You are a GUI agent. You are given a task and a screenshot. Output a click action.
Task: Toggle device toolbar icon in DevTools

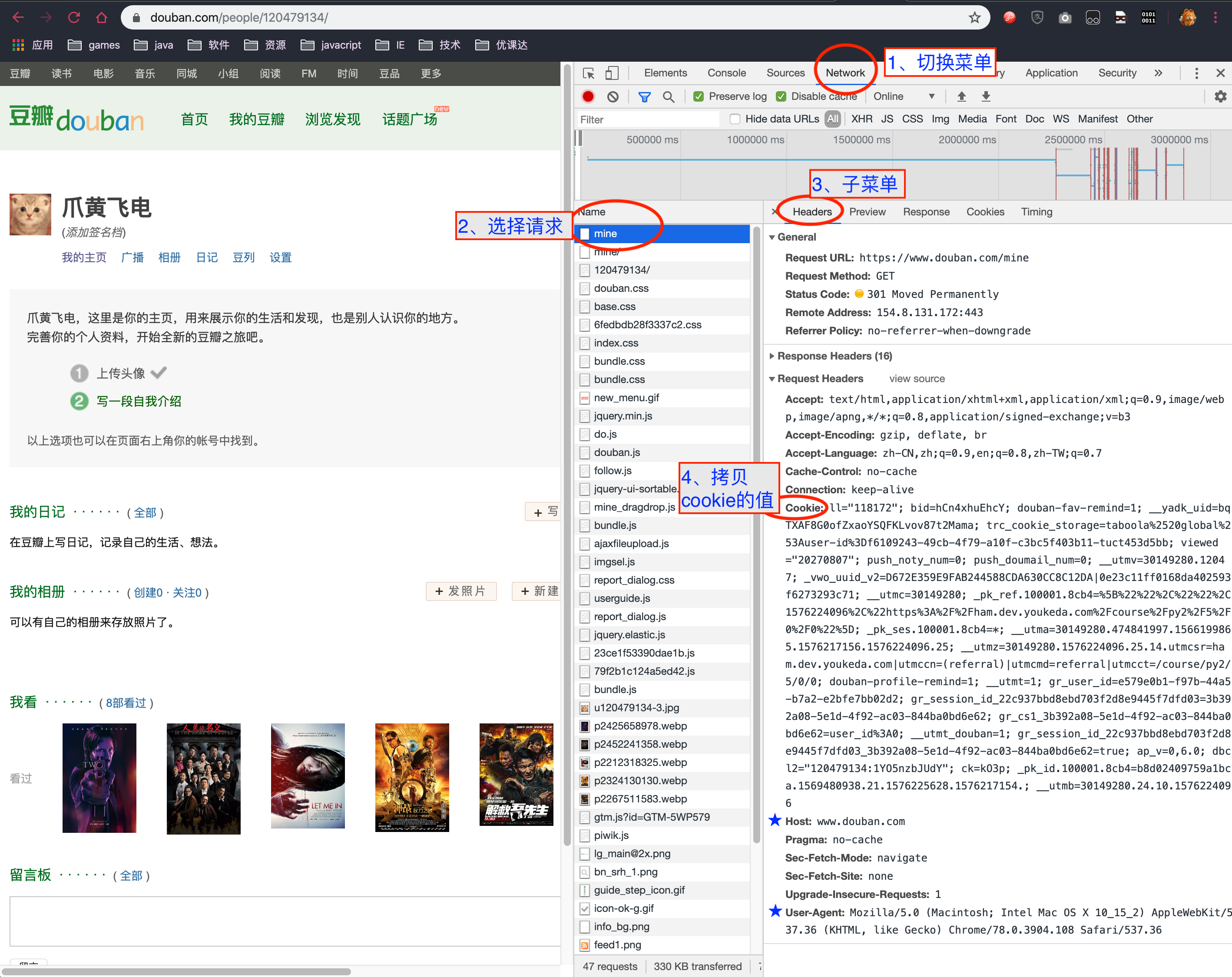[612, 73]
